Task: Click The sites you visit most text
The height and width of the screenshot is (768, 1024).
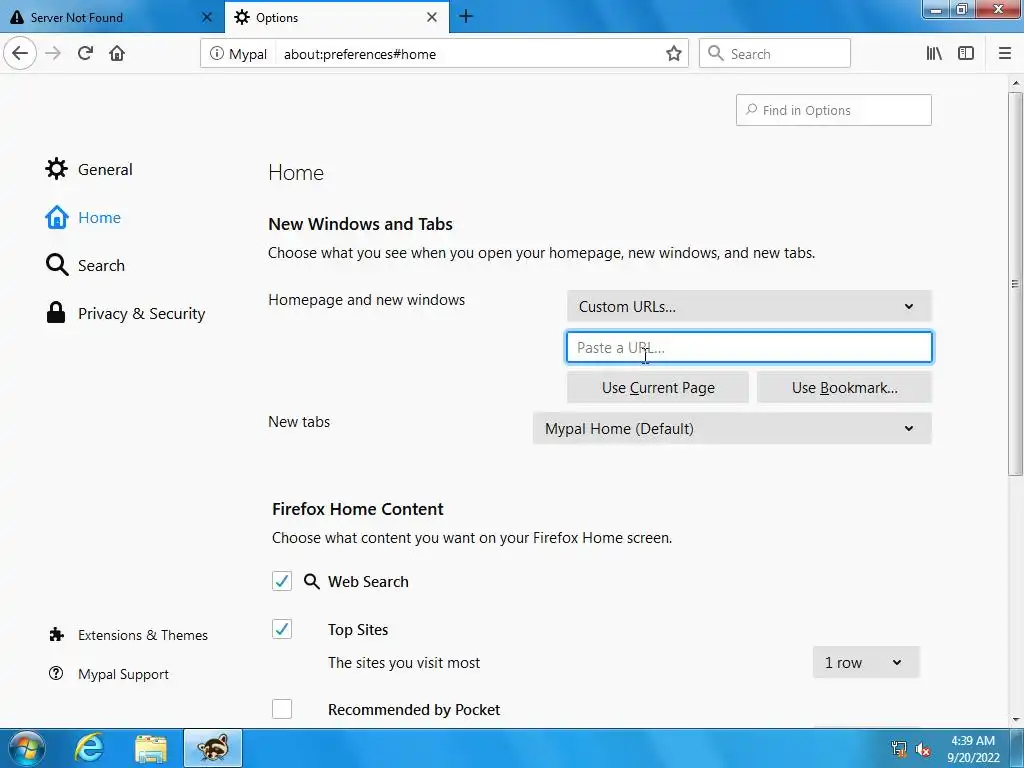Action: 404,663
